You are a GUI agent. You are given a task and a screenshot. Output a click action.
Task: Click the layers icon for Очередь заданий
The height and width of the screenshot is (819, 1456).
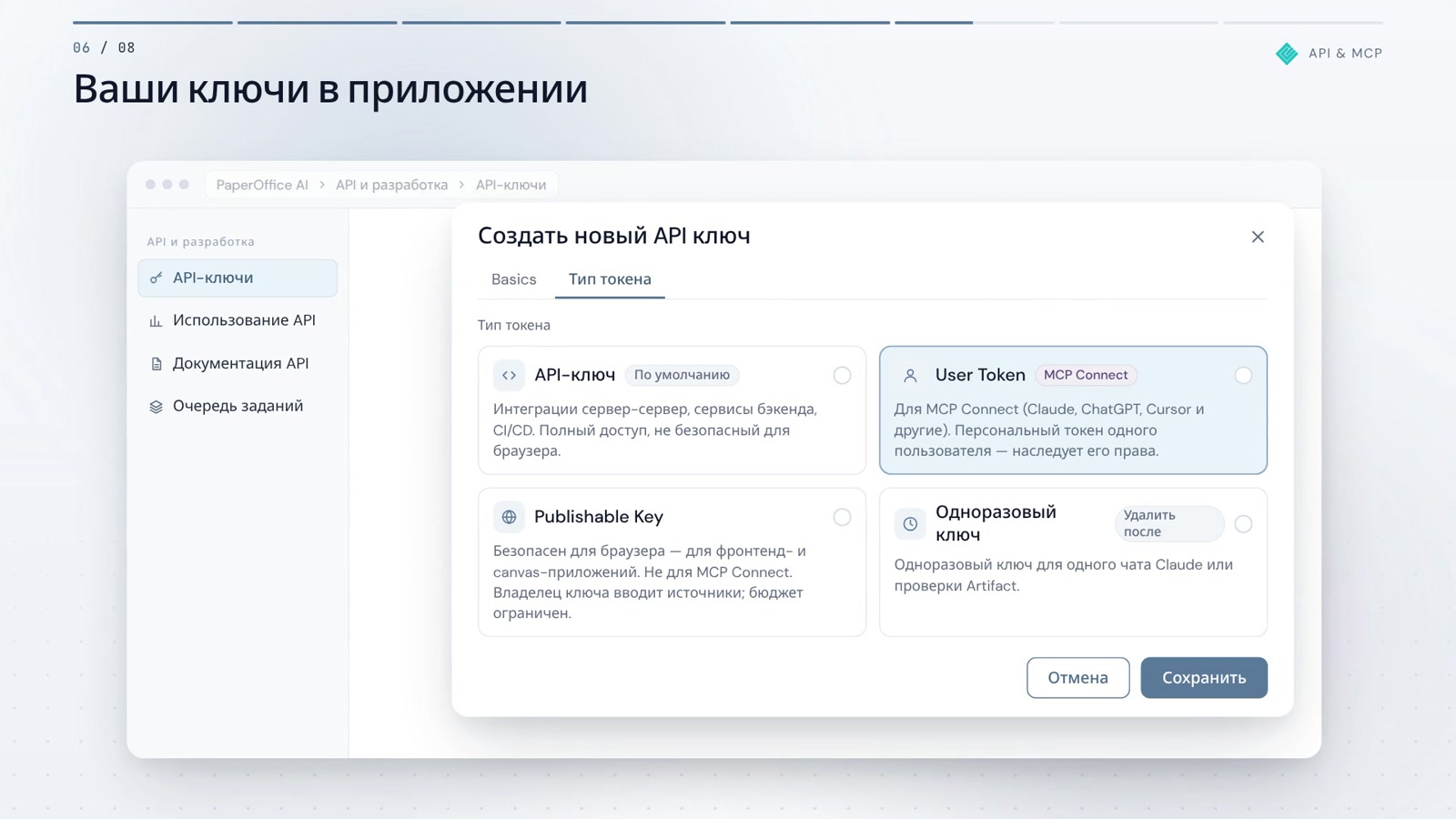click(156, 407)
